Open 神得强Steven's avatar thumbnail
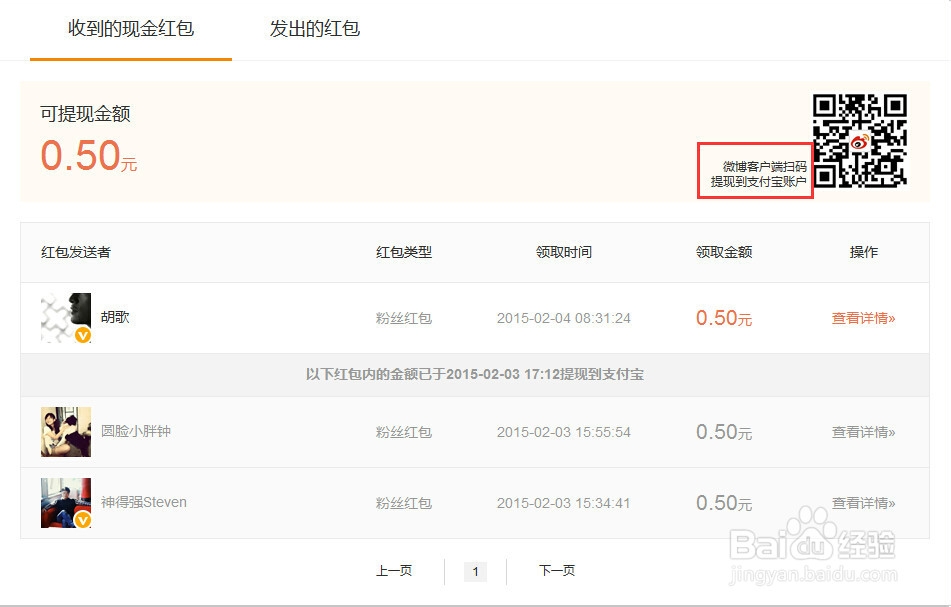This screenshot has height=607, width=951. 66,503
